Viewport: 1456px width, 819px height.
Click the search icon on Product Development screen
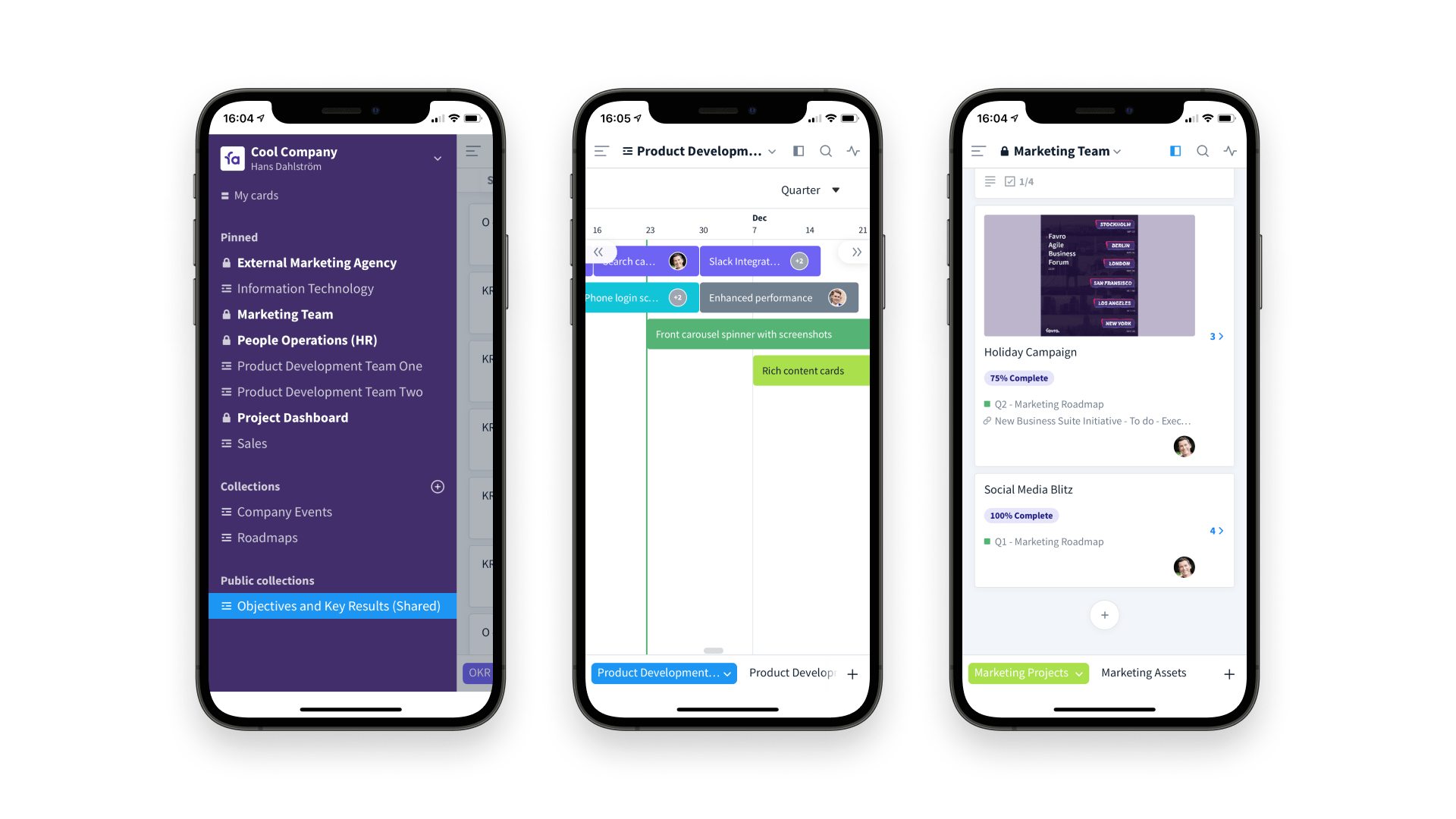[x=826, y=150]
